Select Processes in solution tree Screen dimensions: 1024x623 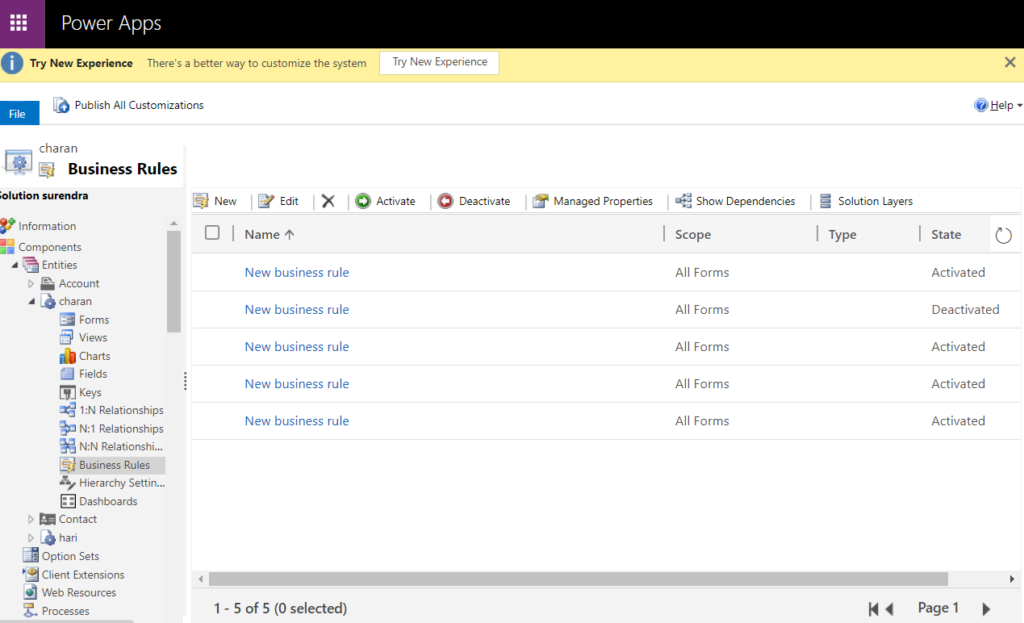[x=65, y=611]
